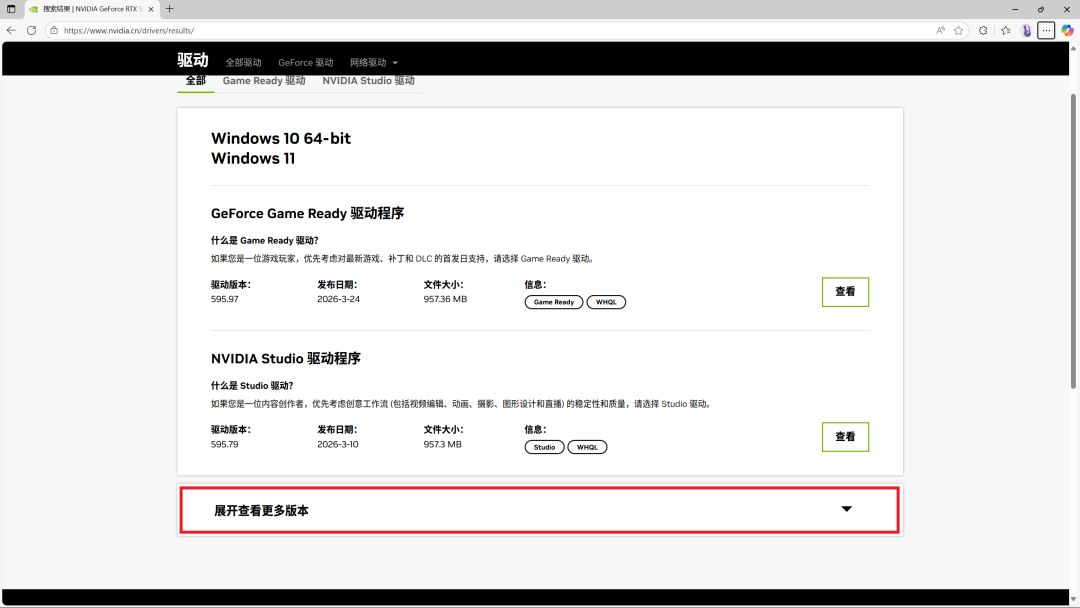
Task: Click the 驱动 page title
Action: tap(192, 60)
